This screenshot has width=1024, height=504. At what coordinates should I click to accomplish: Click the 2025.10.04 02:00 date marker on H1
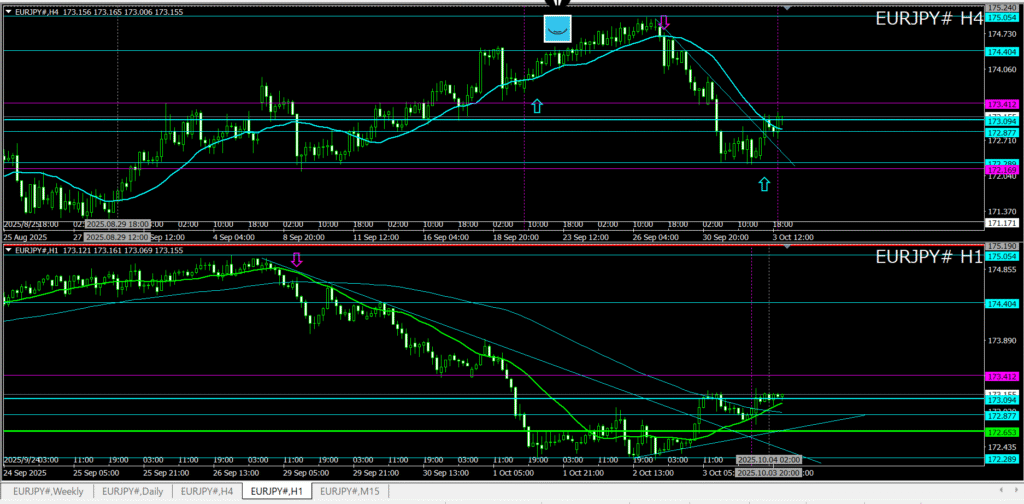click(x=767, y=459)
